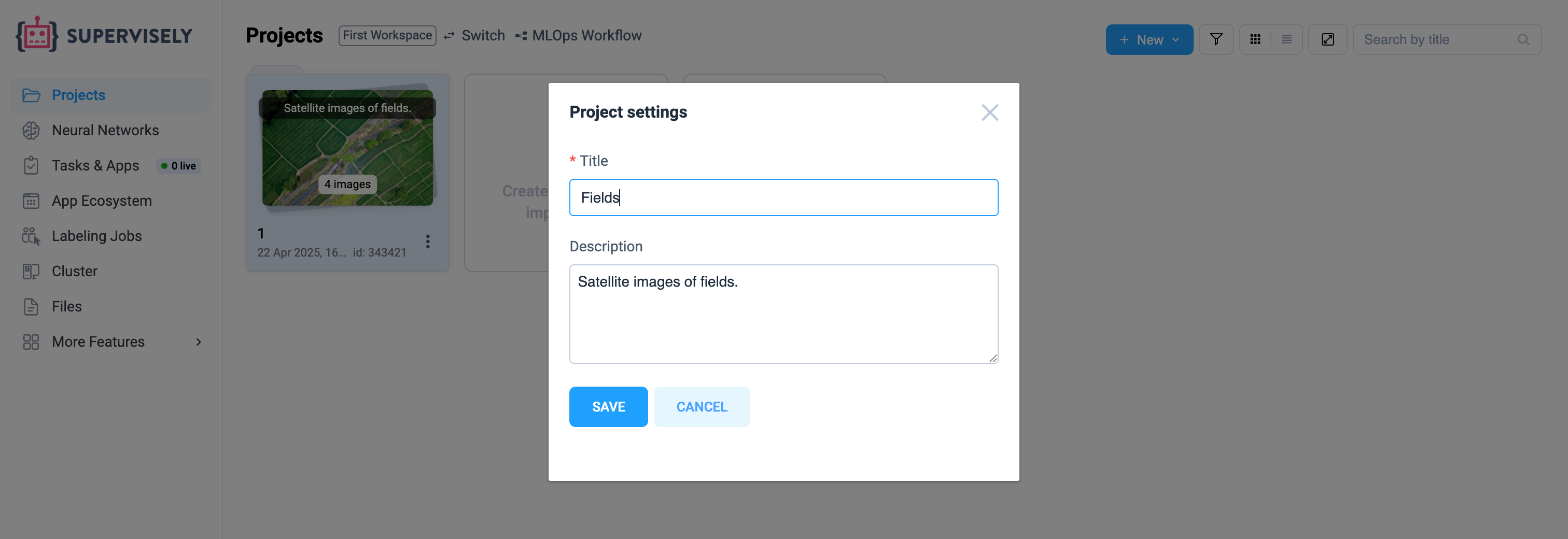Switch to list view layout
This screenshot has width=1568, height=539.
[x=1286, y=39]
